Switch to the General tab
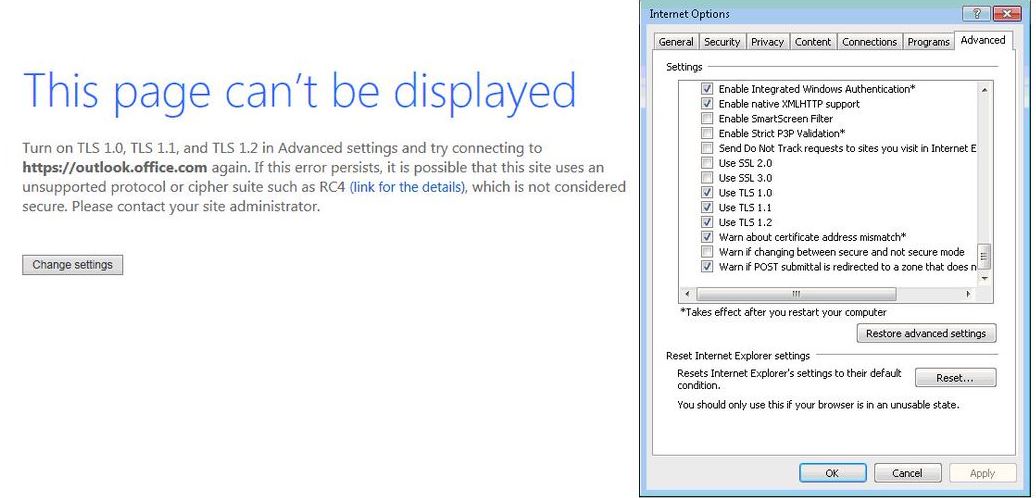The width and height of the screenshot is (1036, 498). tap(676, 42)
